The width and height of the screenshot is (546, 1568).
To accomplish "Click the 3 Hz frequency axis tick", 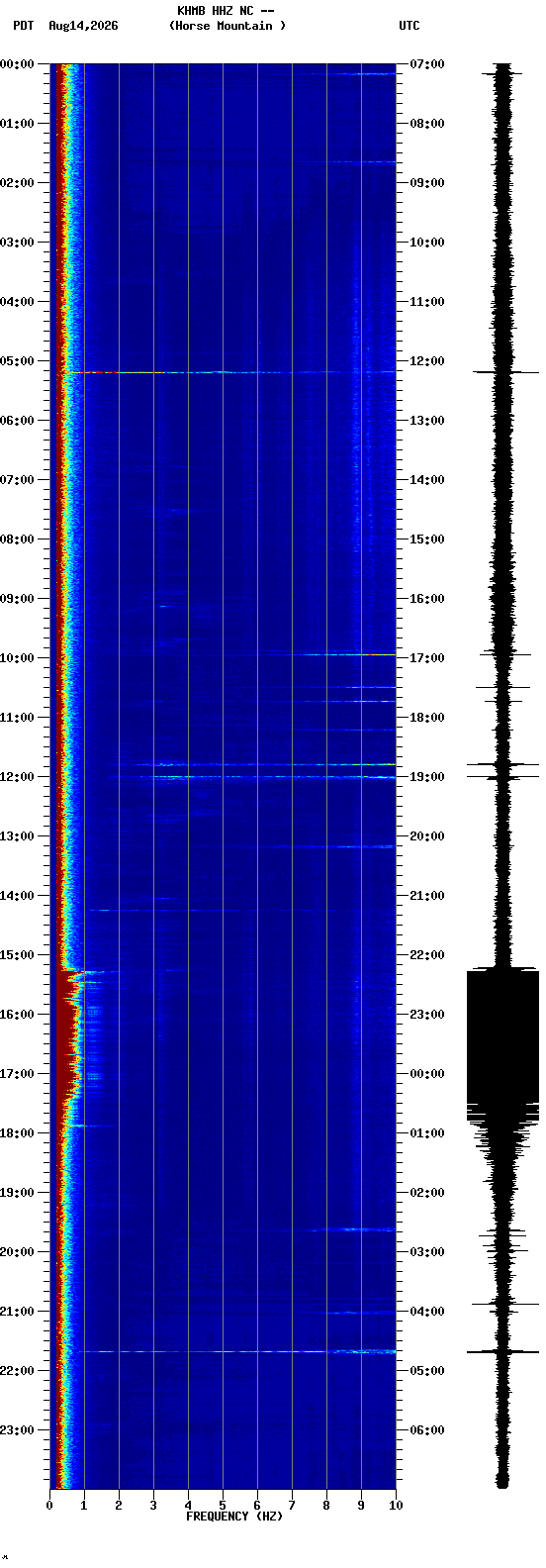I will [153, 1506].
